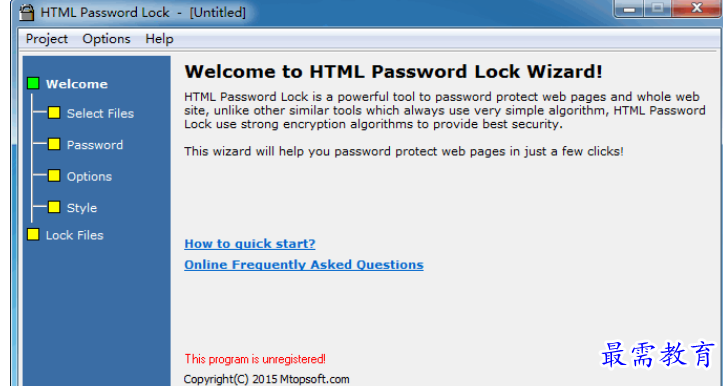Click the unregistered program notice
Viewport: 723px width, 386px height.
point(255,359)
